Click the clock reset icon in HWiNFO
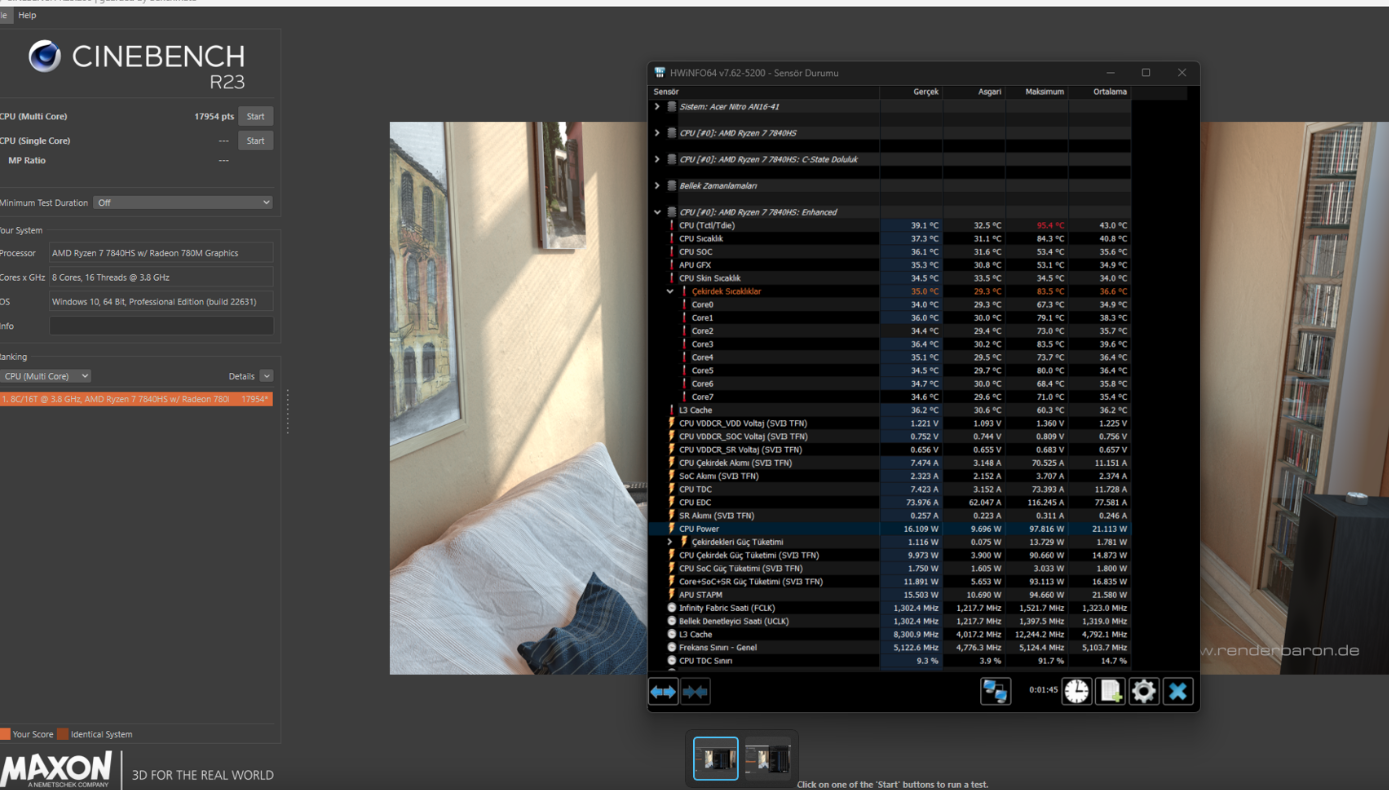The image size is (1389, 790). tap(1077, 691)
